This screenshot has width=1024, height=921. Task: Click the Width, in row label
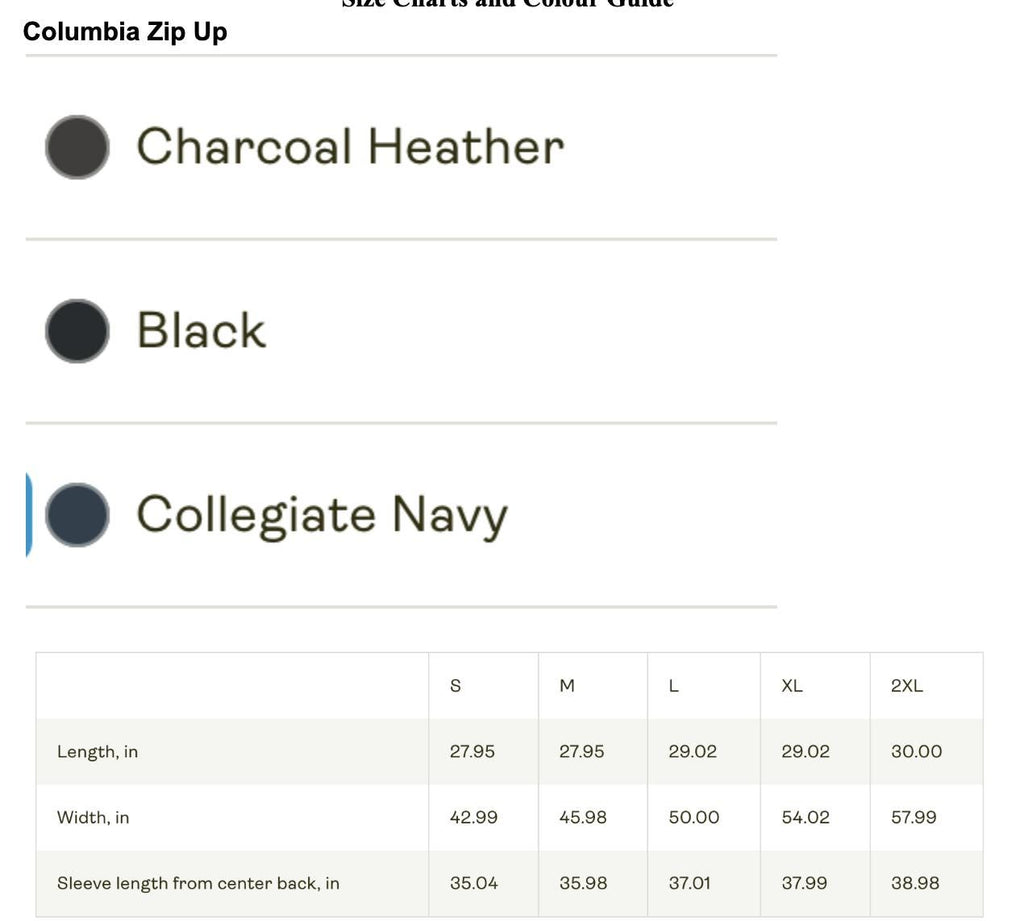tap(93, 818)
